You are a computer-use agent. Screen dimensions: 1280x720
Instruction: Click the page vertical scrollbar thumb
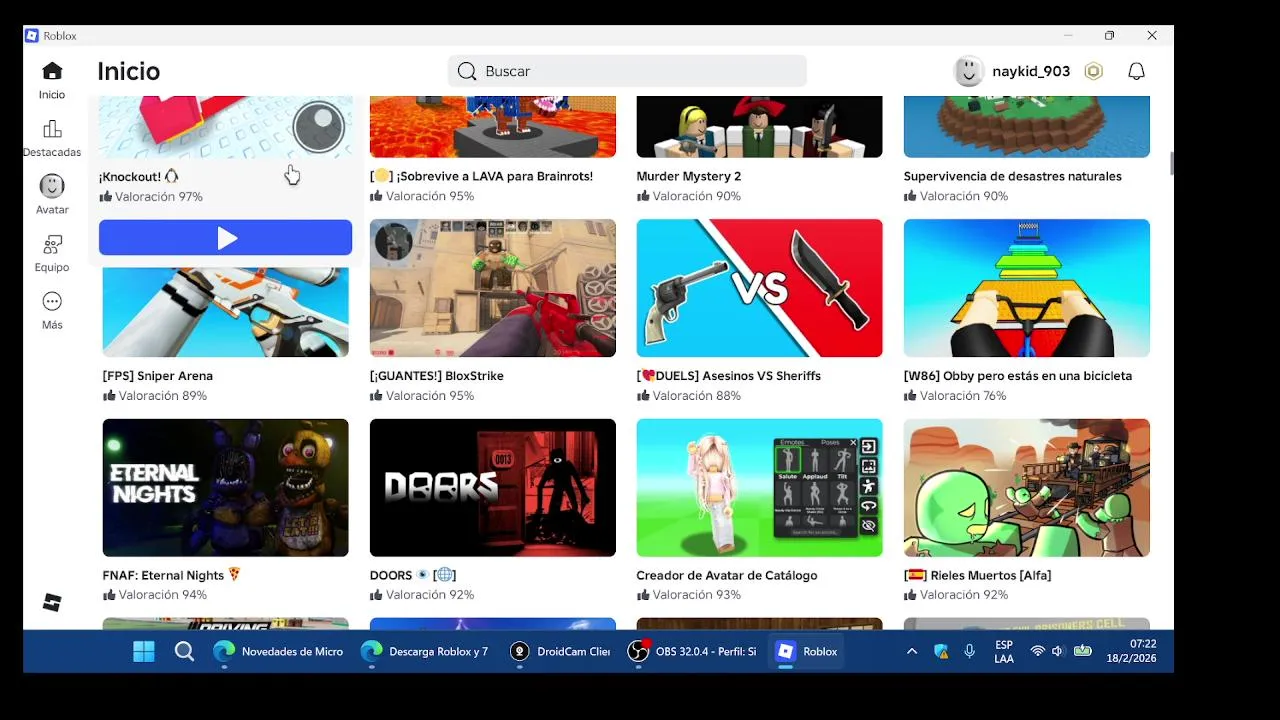tap(1172, 163)
